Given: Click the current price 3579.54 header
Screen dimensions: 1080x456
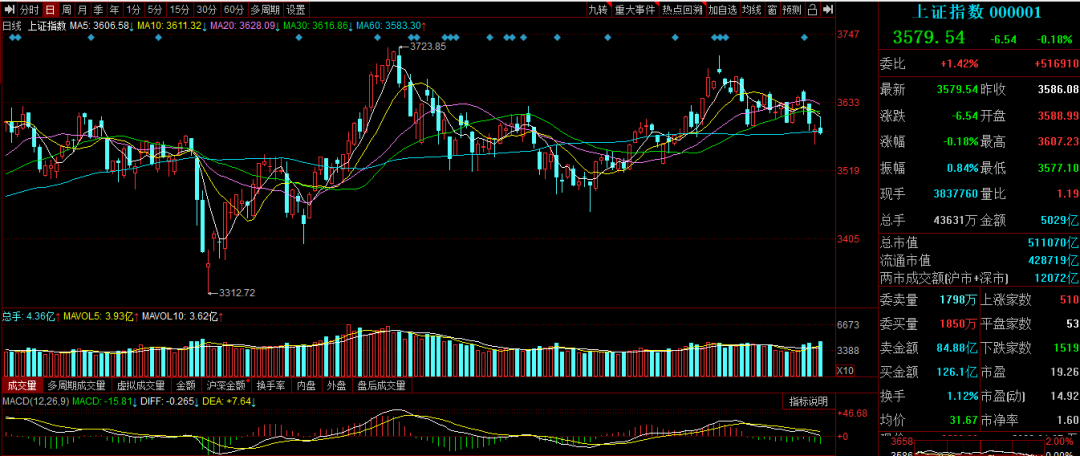Looking at the screenshot, I should click(x=928, y=38).
